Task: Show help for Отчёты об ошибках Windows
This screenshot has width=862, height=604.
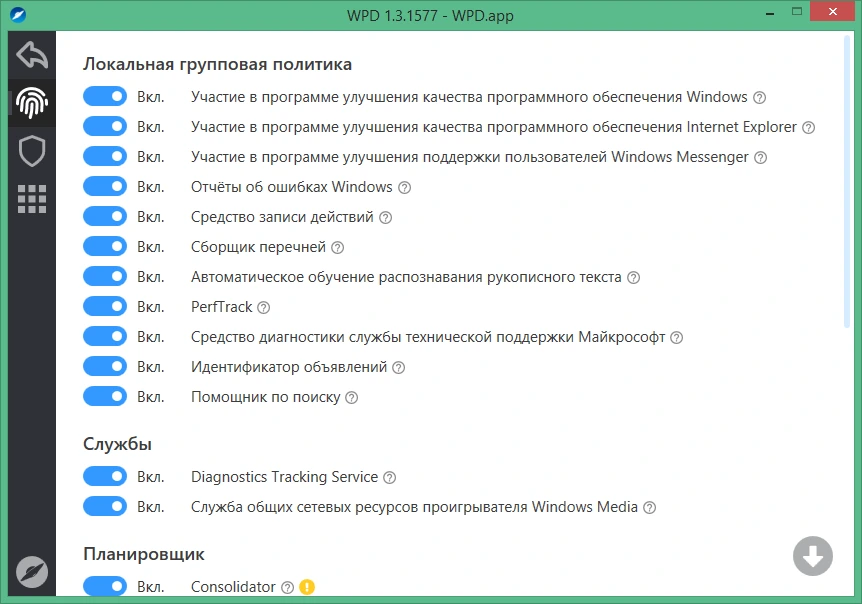Action: [x=405, y=187]
